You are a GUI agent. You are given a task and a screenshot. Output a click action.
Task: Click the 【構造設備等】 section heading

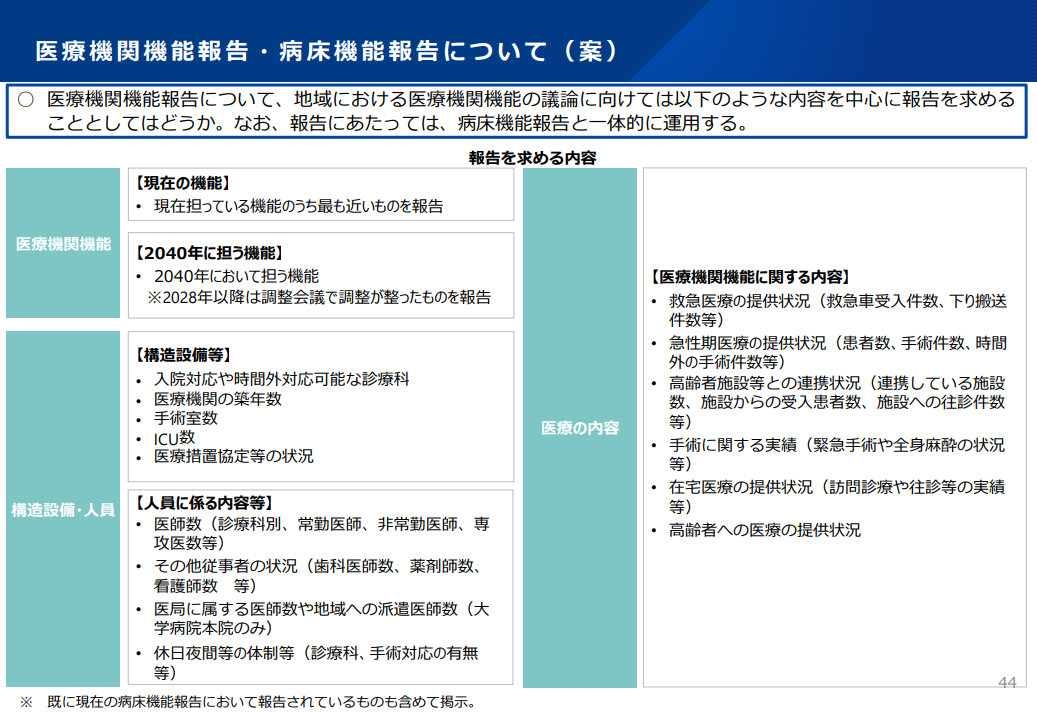pyautogui.click(x=183, y=354)
